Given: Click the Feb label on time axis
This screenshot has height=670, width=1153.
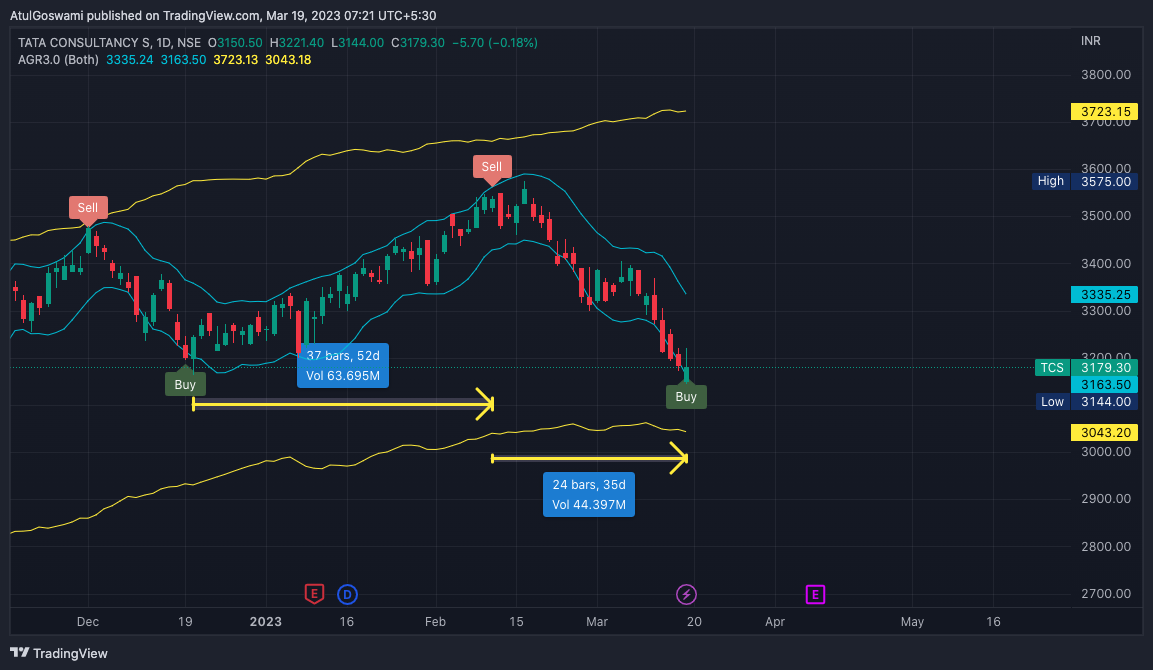Looking at the screenshot, I should [435, 621].
